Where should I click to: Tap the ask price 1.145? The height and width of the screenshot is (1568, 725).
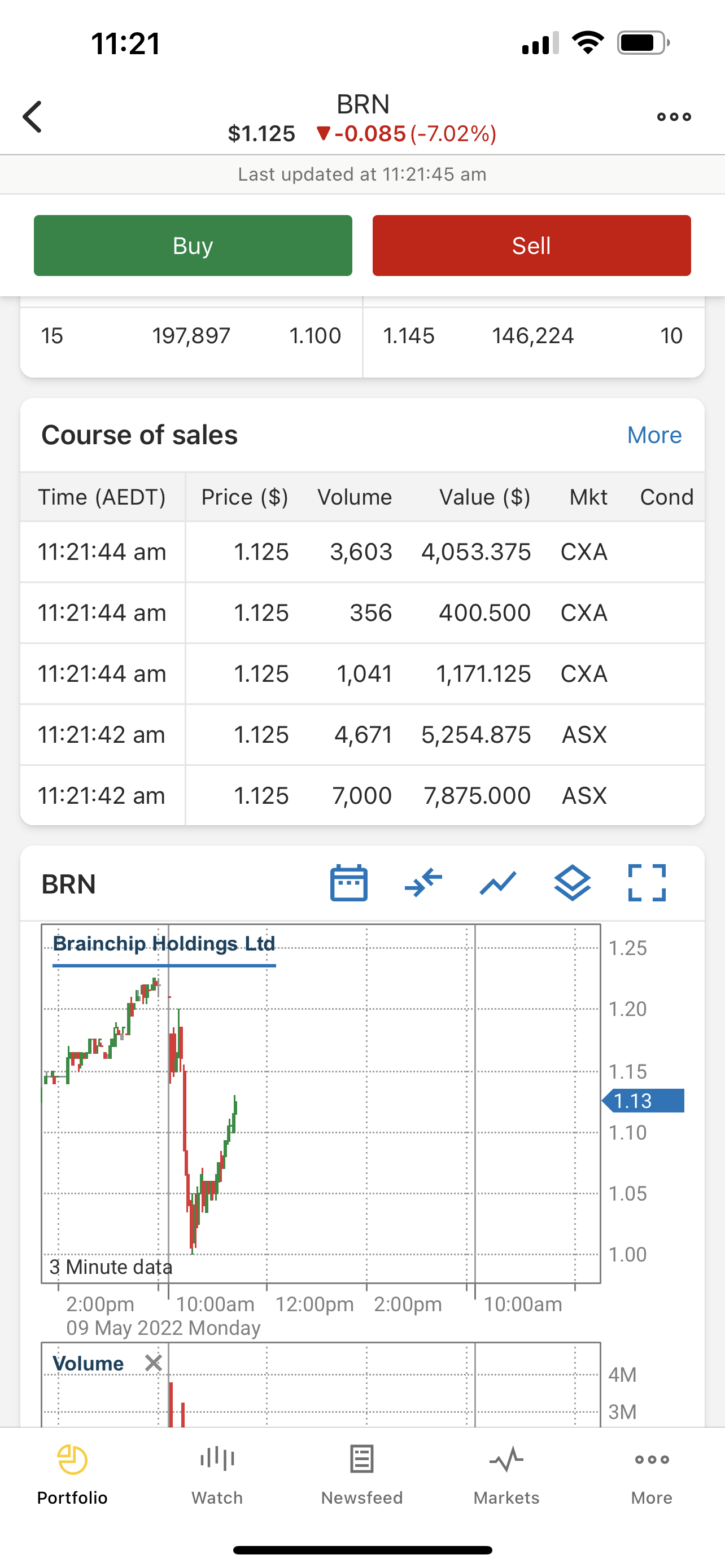coord(408,336)
